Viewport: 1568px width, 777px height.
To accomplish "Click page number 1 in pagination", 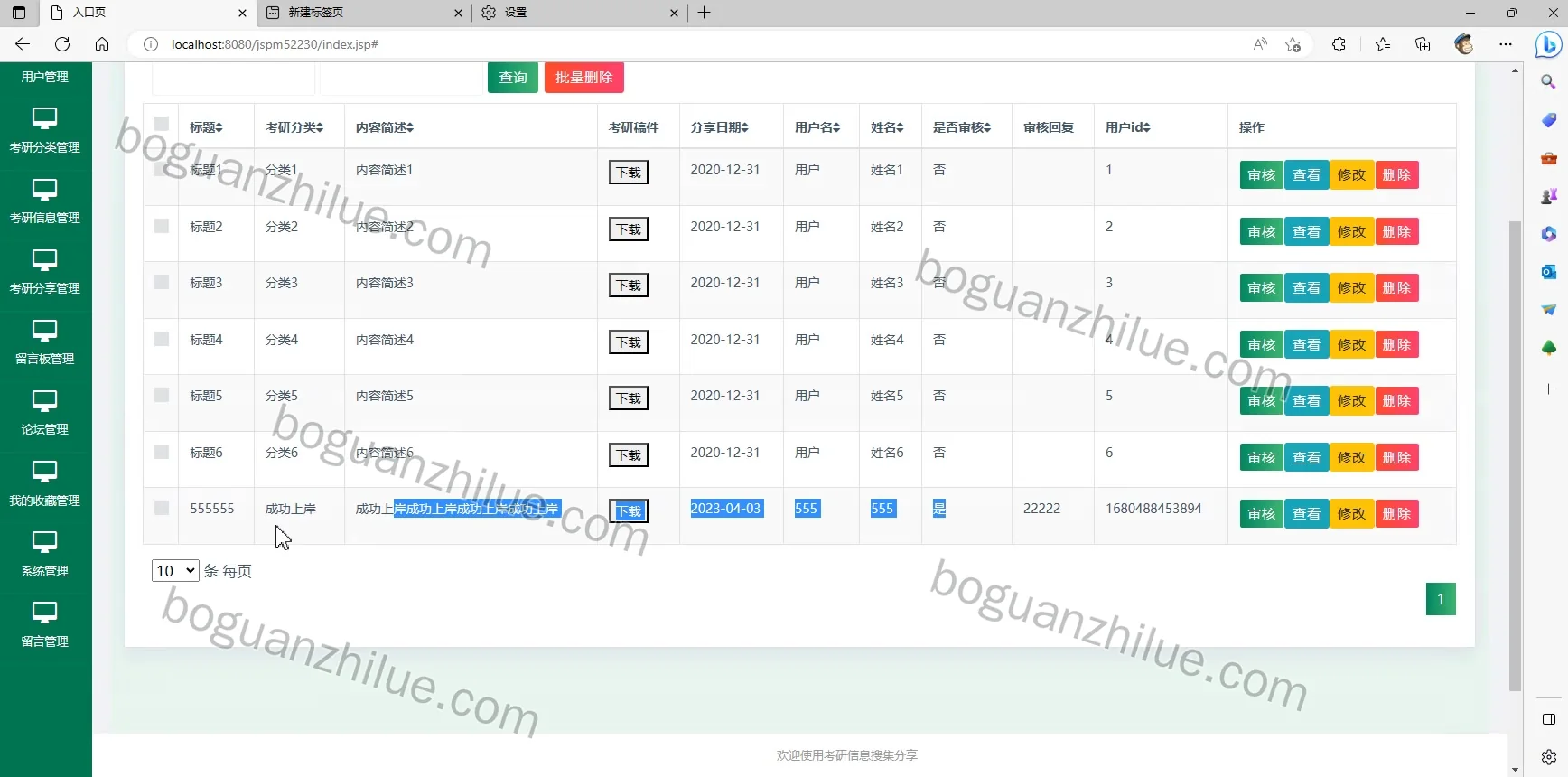I will (1441, 599).
